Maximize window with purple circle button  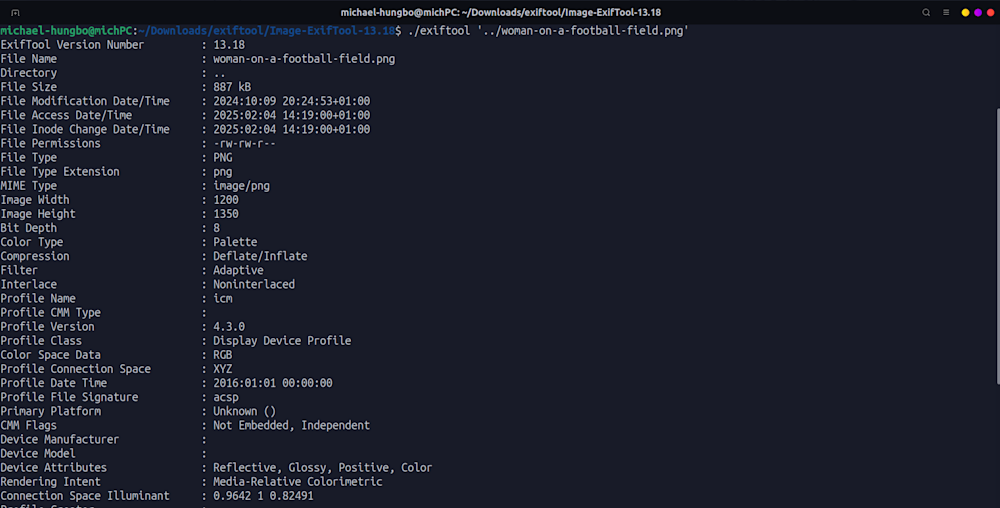(978, 13)
